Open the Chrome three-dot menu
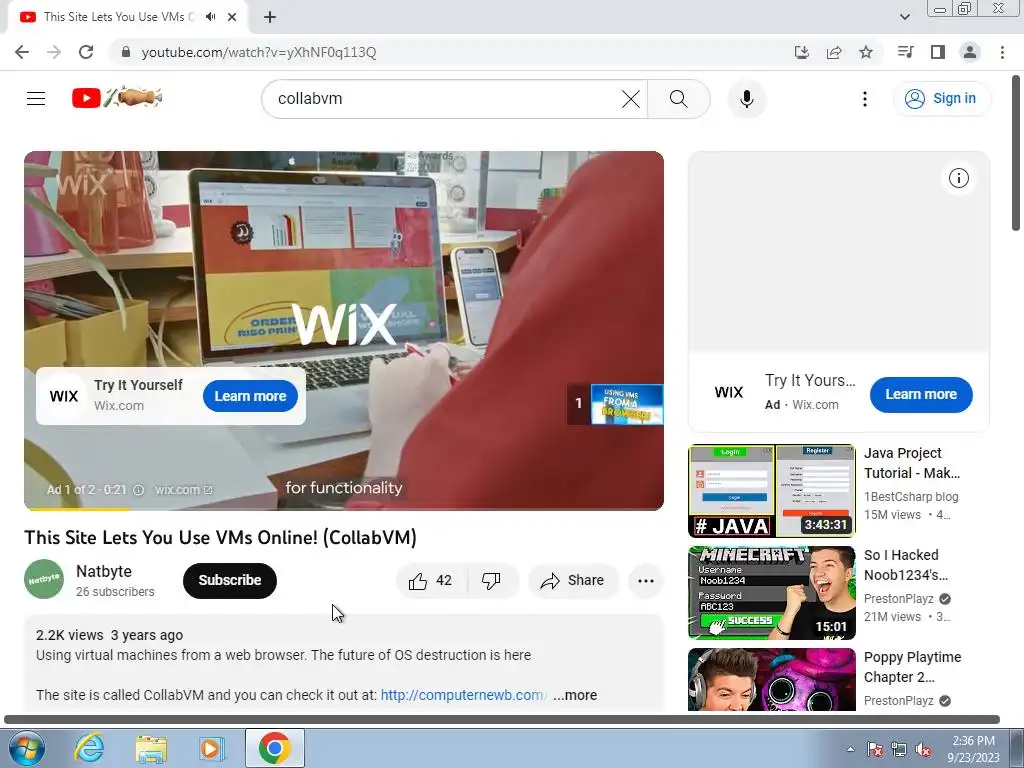Viewport: 1024px width, 768px height. click(x=1002, y=52)
